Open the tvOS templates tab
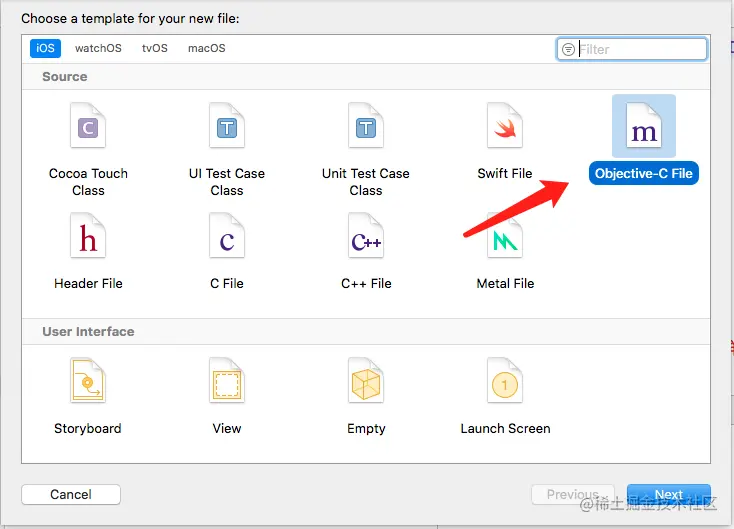The height and width of the screenshot is (529, 734). 155,48
